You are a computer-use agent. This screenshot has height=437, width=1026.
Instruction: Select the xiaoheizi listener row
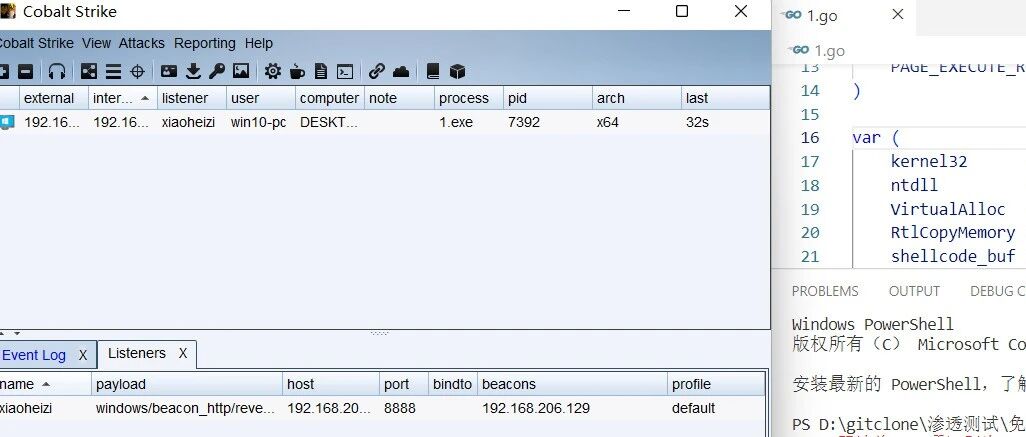[383, 408]
